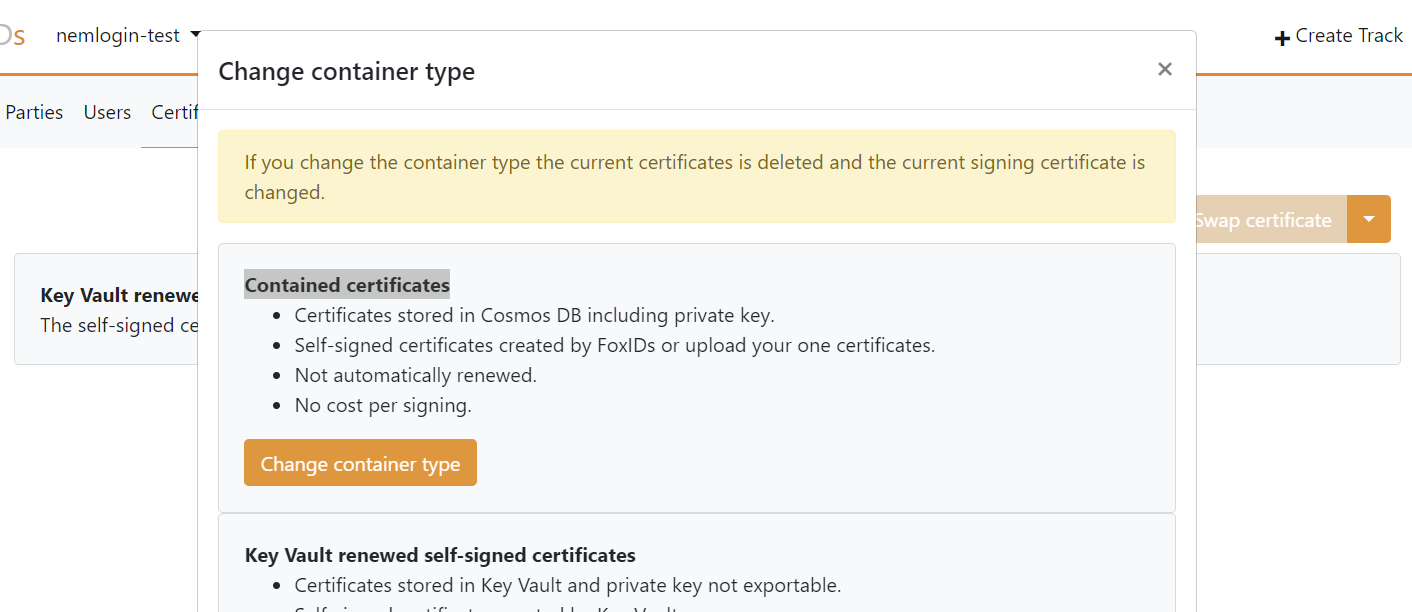Click the Key Vault renewed self-signed certificates heading
The image size is (1412, 612).
coord(440,555)
